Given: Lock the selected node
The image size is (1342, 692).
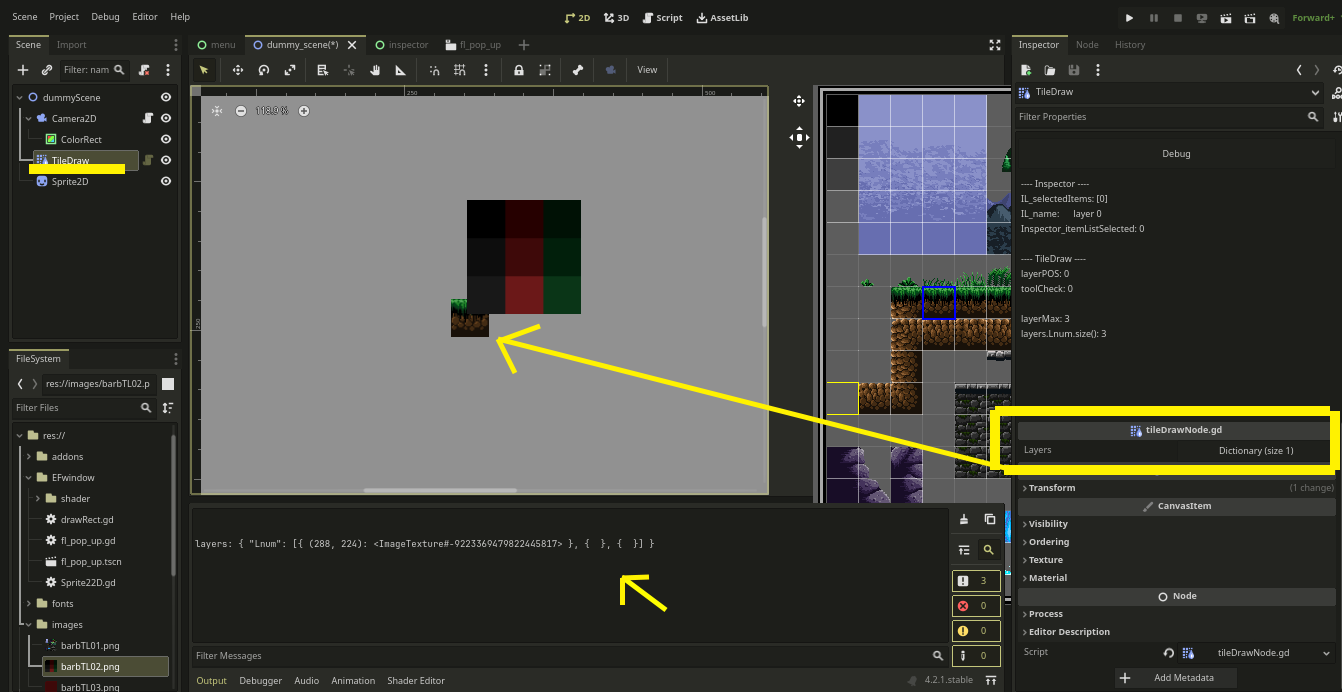Looking at the screenshot, I should point(519,70).
